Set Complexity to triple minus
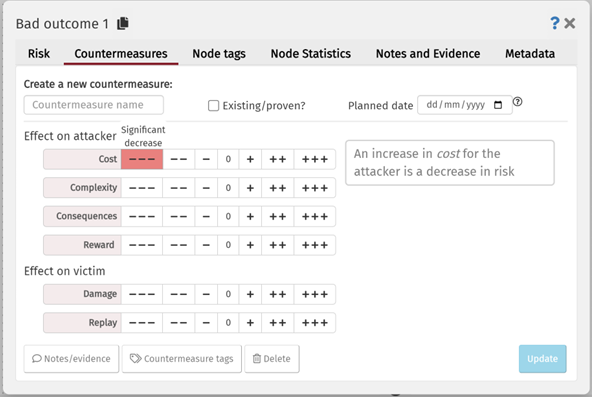This screenshot has width=592, height=397. coord(142,188)
